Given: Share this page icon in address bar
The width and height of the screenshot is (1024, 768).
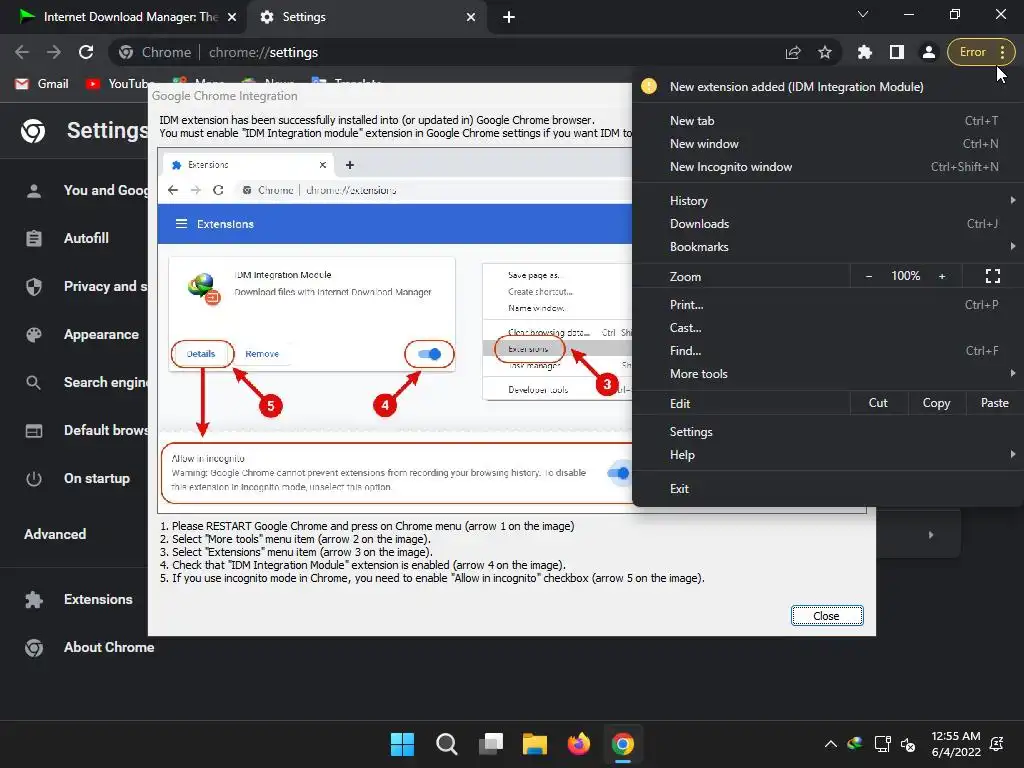Looking at the screenshot, I should 793,52.
